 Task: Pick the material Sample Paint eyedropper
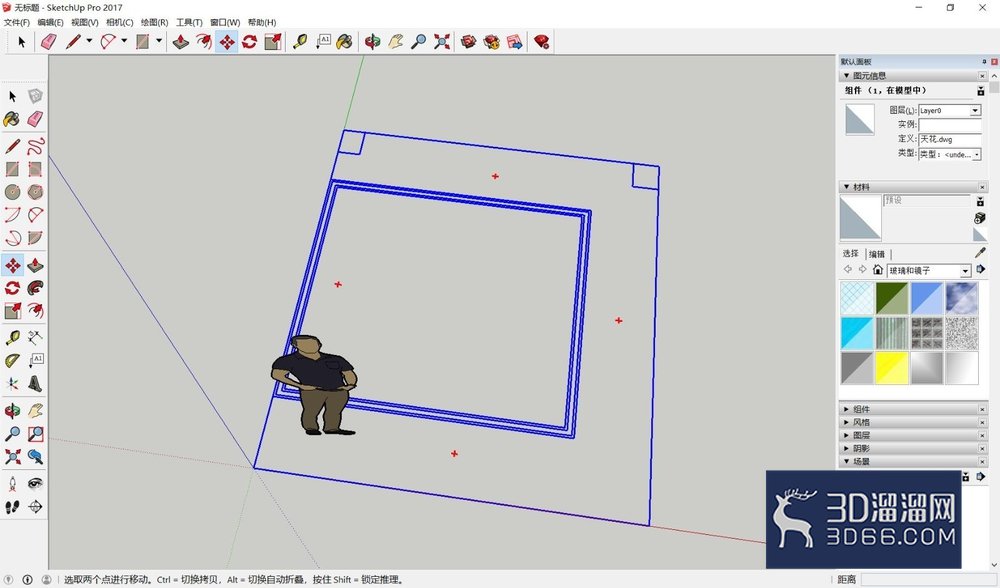pos(980,253)
